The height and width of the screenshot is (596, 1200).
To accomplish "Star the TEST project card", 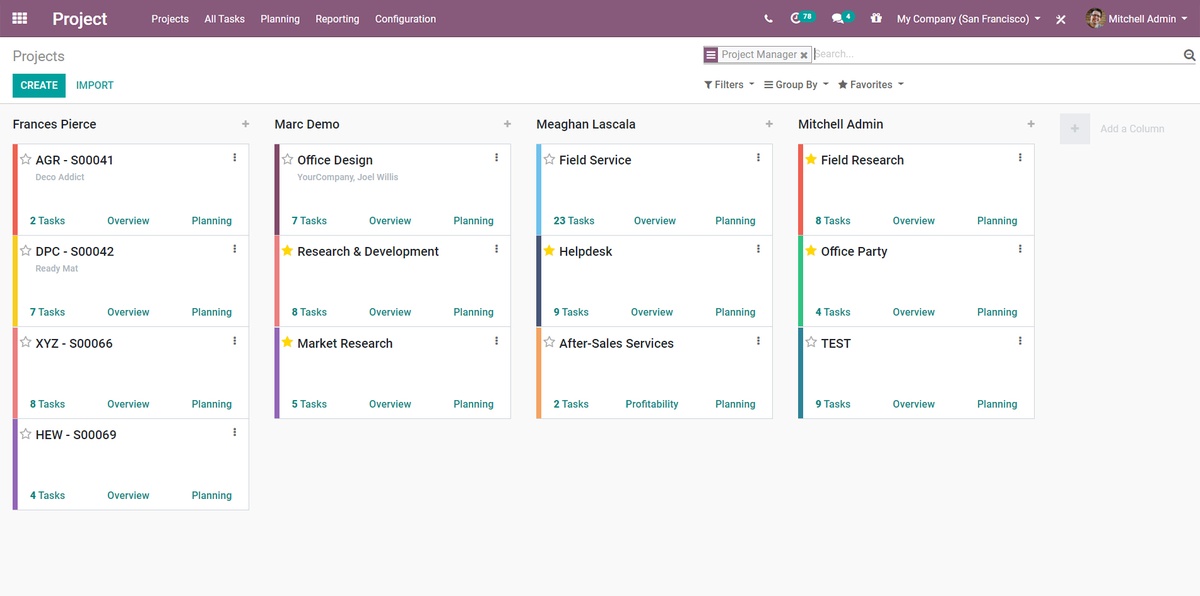I will (x=810, y=342).
